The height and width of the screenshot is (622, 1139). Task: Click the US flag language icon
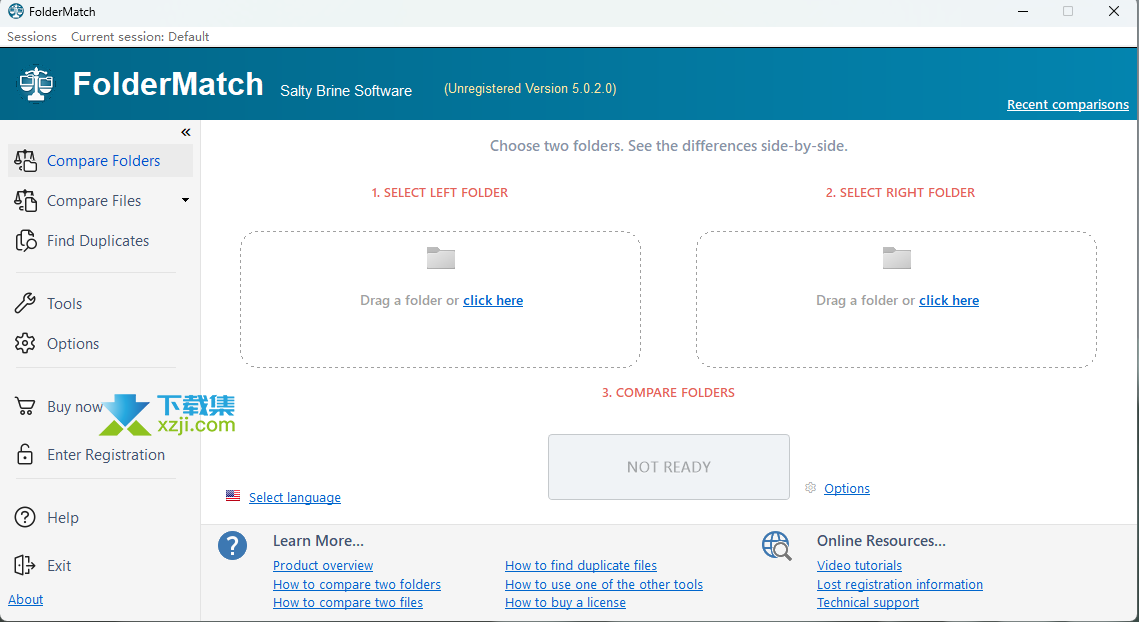232,496
